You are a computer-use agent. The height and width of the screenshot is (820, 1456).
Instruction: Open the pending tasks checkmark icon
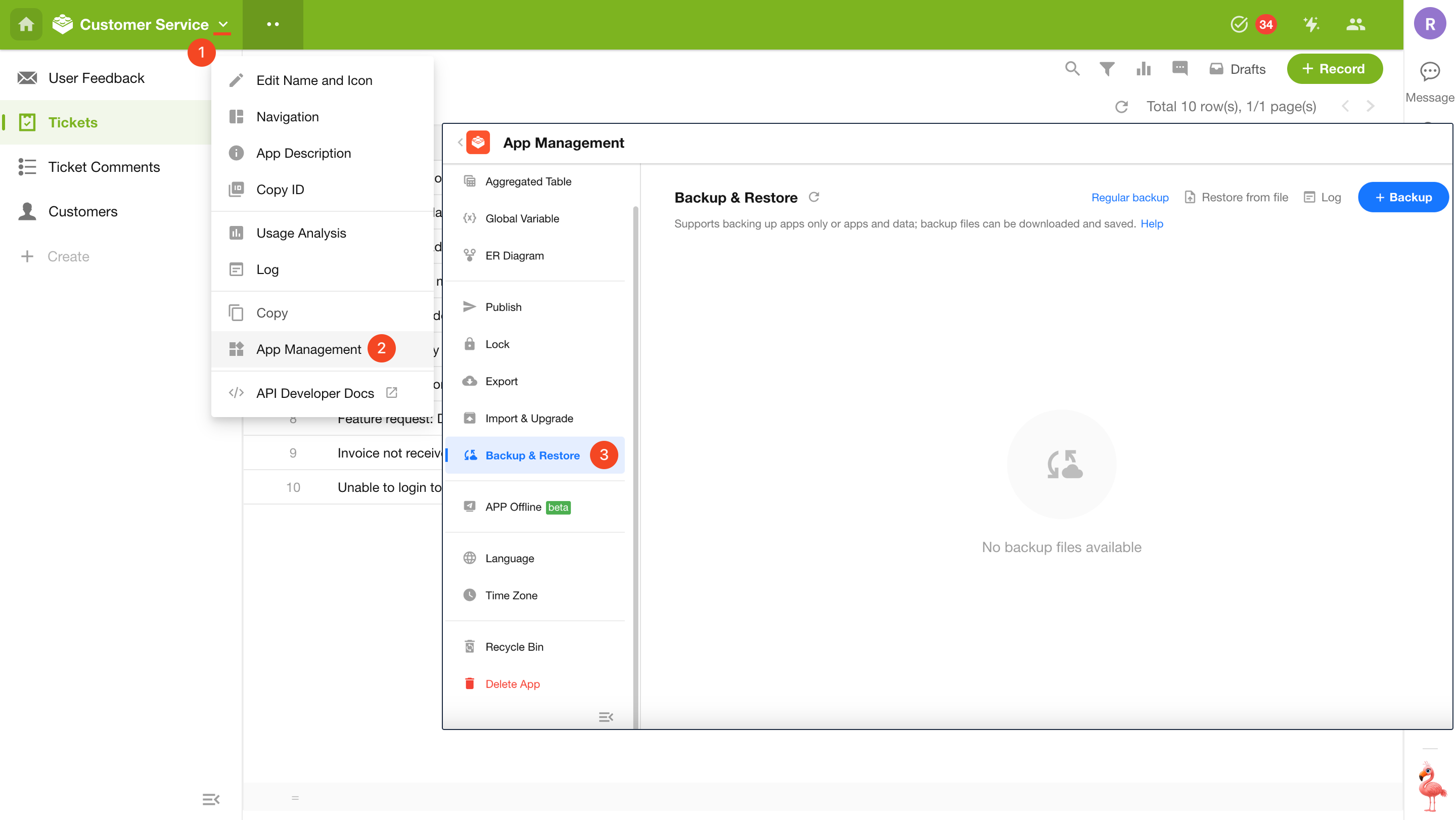click(x=1239, y=24)
